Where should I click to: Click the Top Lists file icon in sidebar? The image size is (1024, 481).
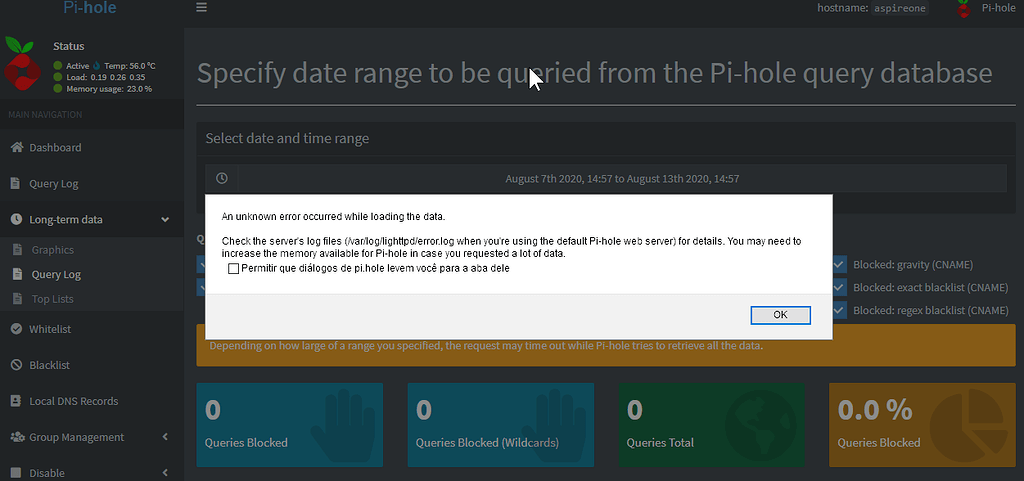[x=18, y=299]
